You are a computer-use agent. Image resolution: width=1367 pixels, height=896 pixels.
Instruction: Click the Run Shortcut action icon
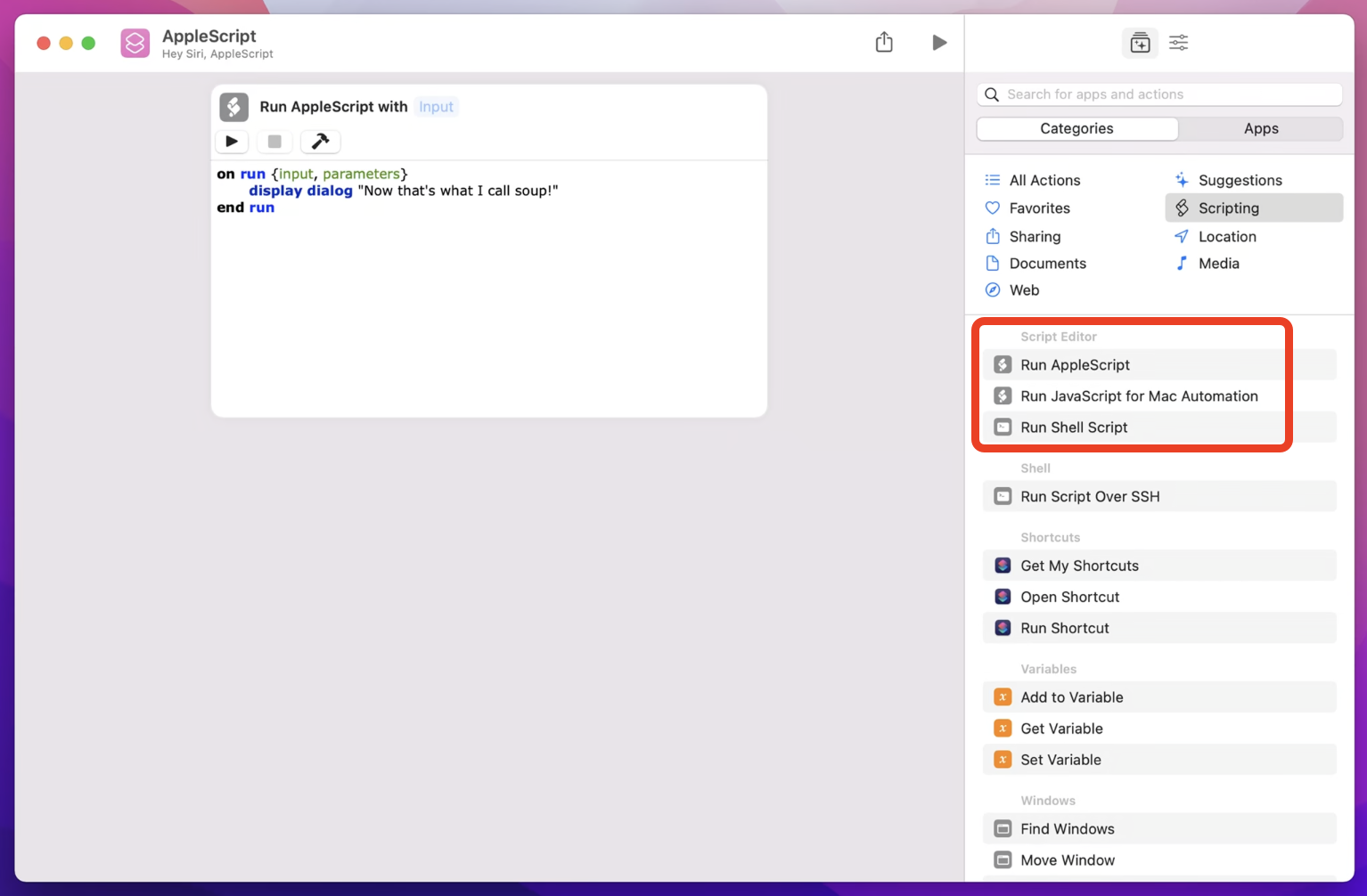[x=1003, y=628]
